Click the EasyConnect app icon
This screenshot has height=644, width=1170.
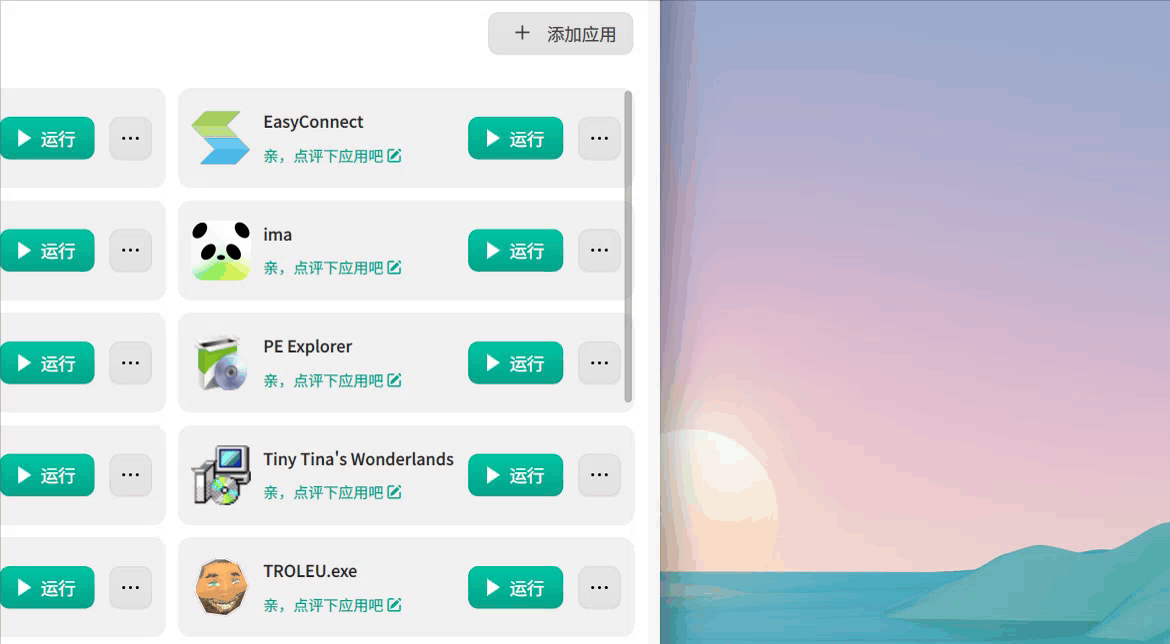pos(220,138)
